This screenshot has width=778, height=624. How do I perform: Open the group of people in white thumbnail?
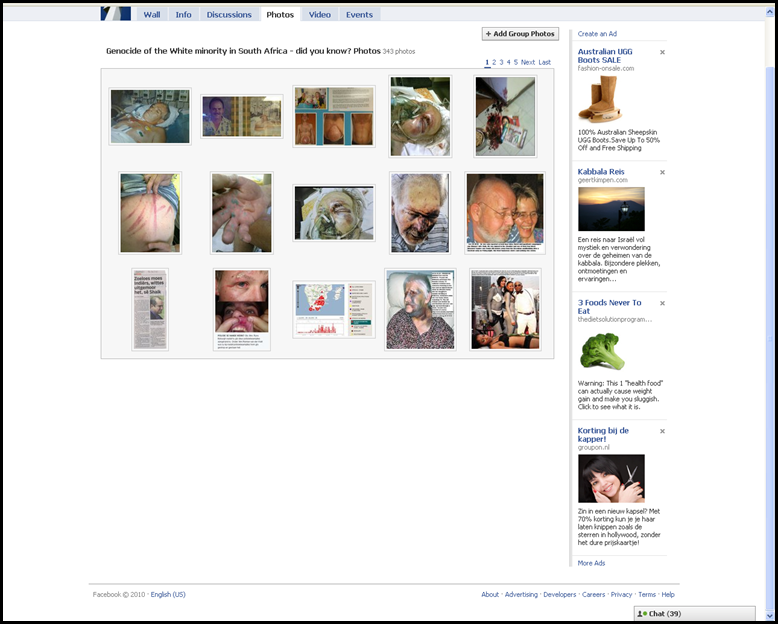click(x=505, y=310)
